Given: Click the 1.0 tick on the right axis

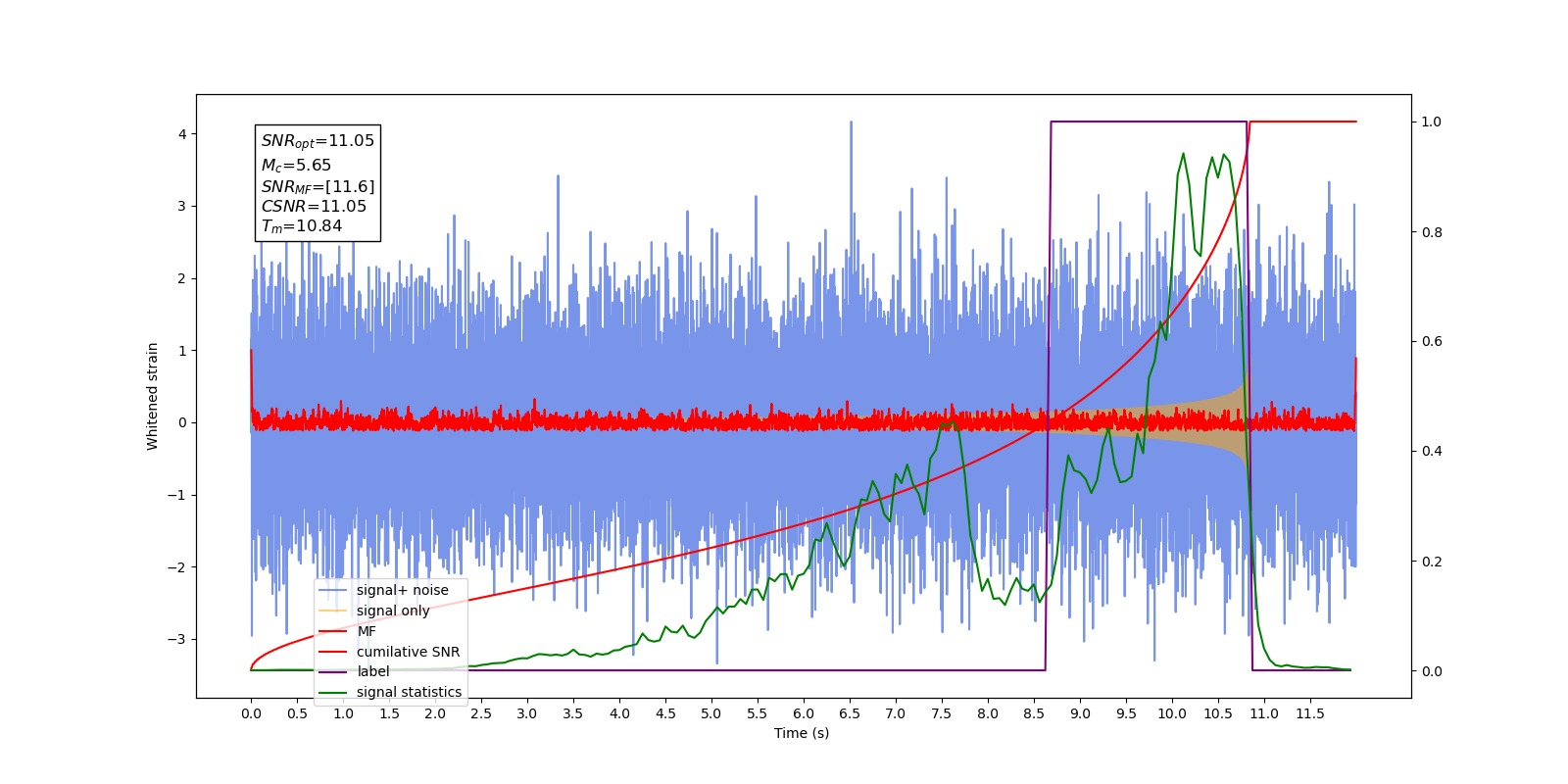Looking at the screenshot, I should pyautogui.click(x=1432, y=122).
